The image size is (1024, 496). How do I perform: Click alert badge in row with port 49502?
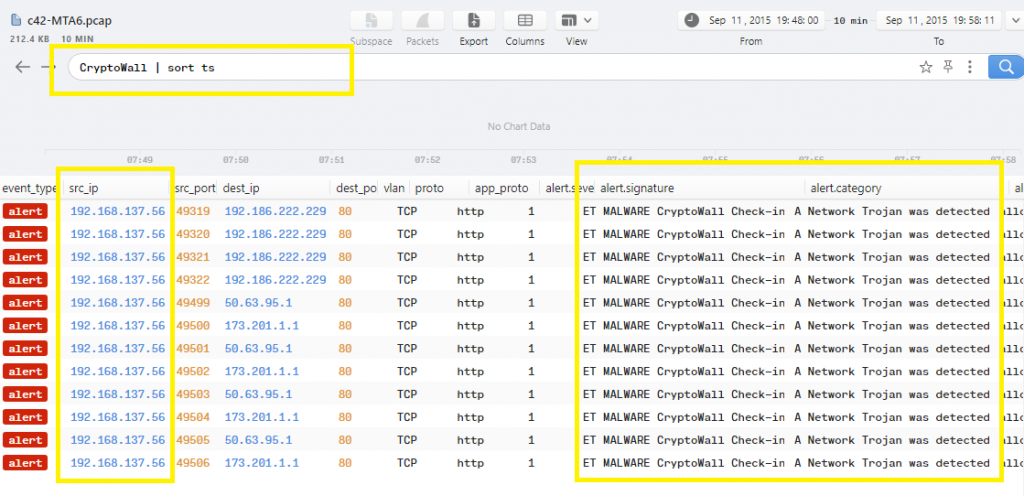[x=25, y=371]
